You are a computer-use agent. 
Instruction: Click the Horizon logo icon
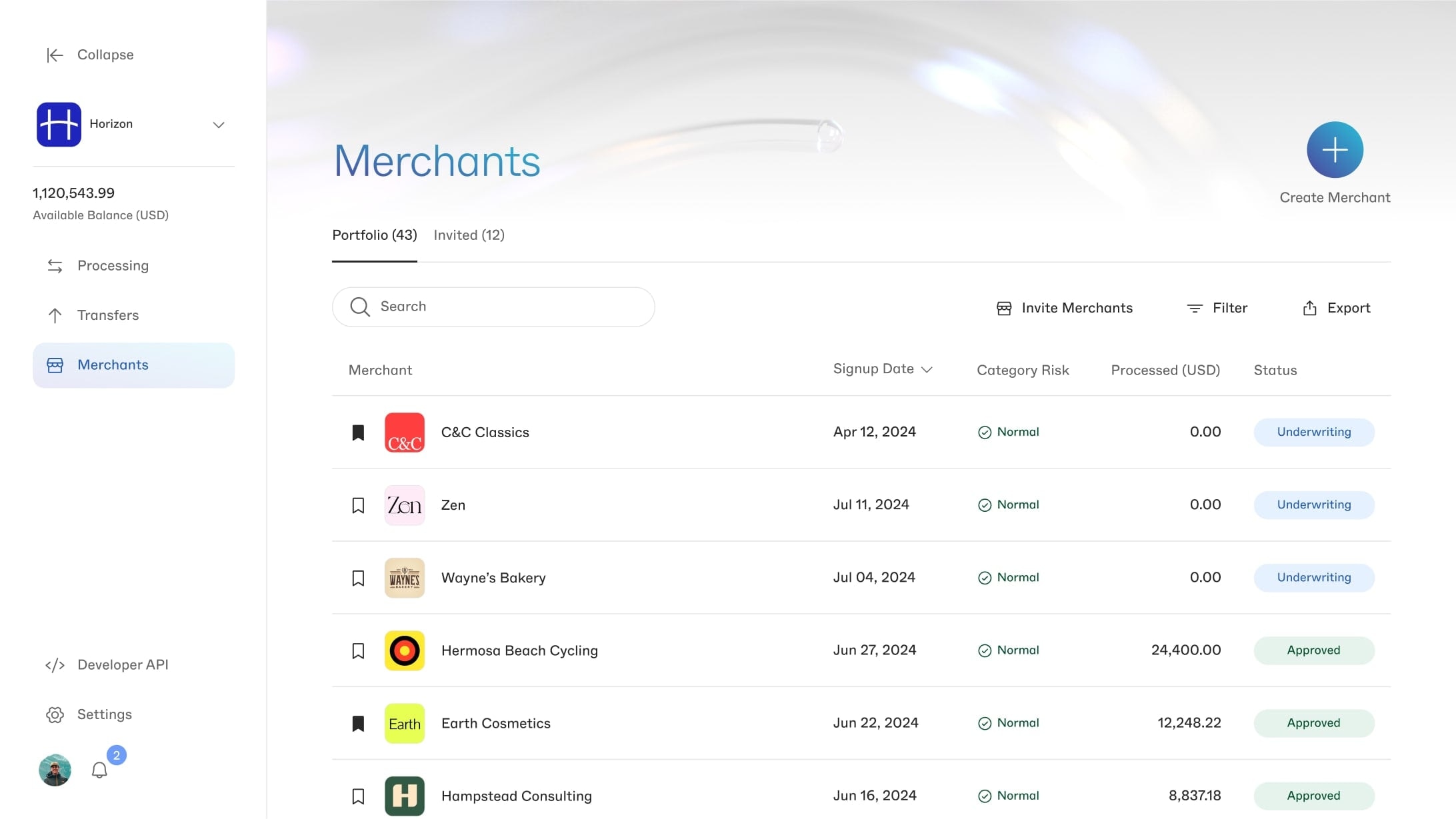[59, 125]
